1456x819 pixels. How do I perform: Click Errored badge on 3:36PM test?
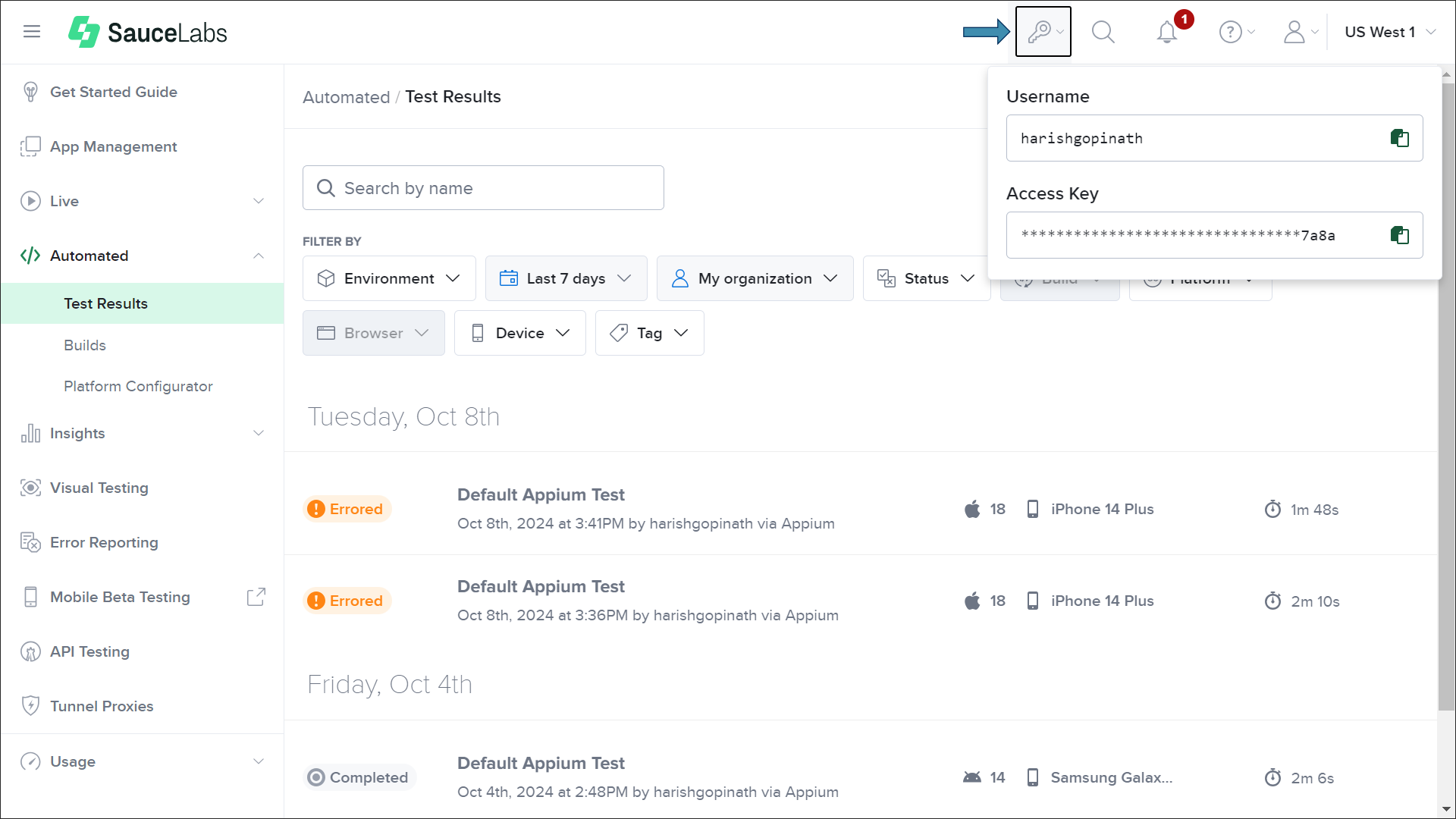pos(347,601)
